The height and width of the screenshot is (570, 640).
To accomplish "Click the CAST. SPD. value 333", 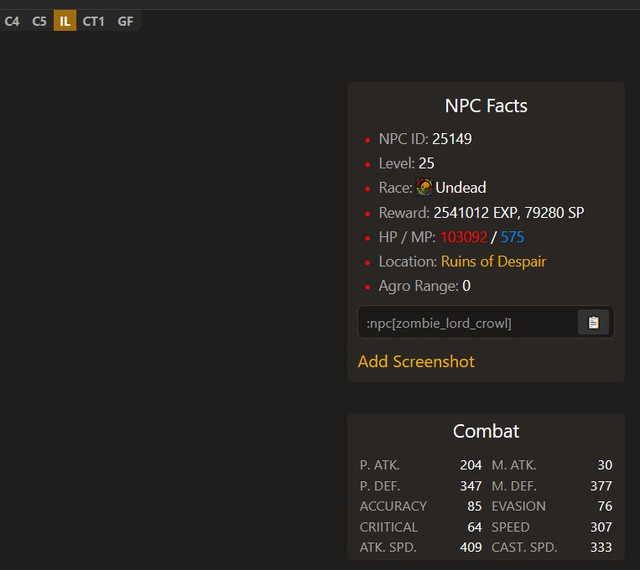I will pyautogui.click(x=601, y=548).
